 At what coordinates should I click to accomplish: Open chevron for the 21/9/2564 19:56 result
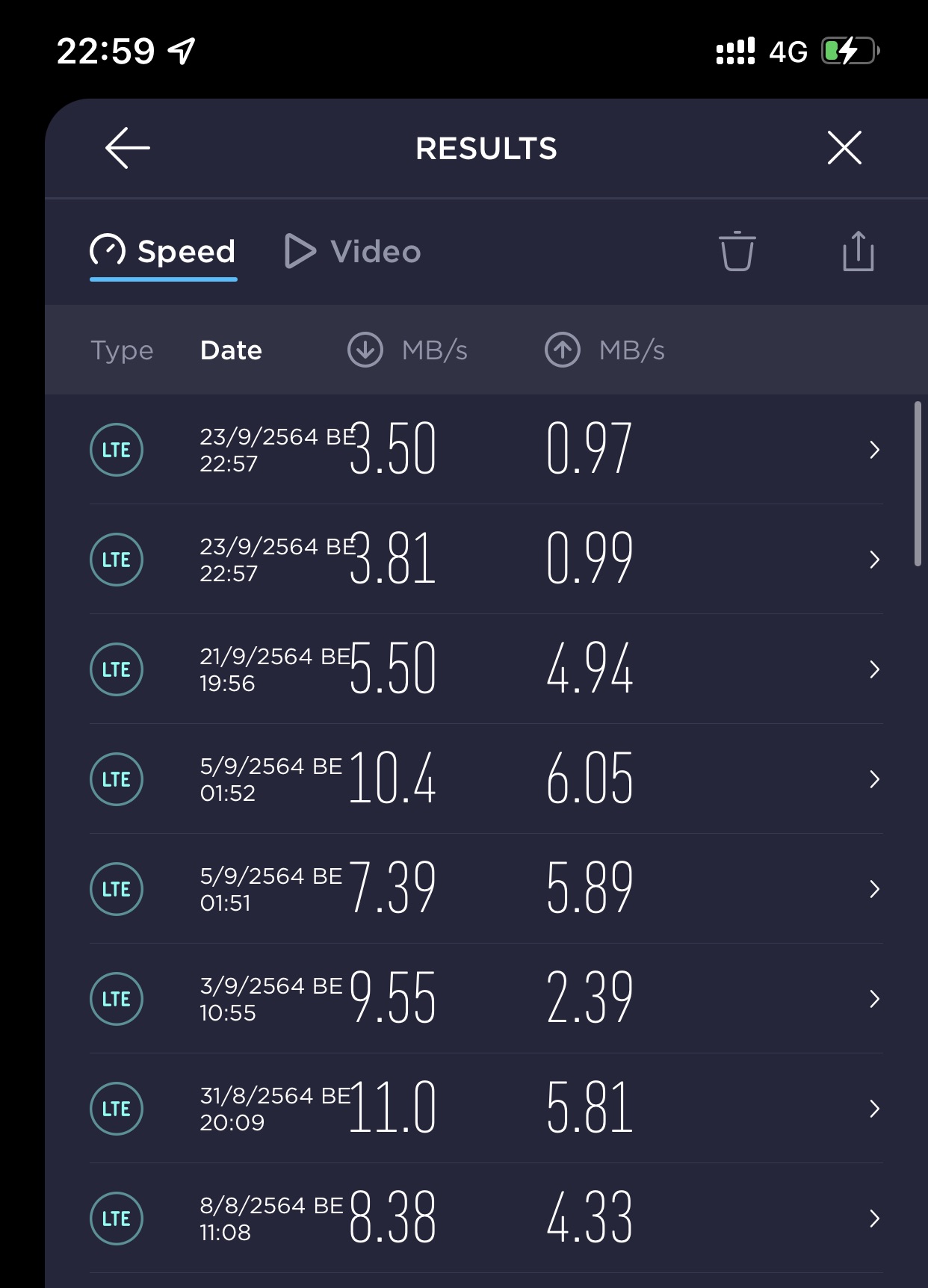[874, 669]
